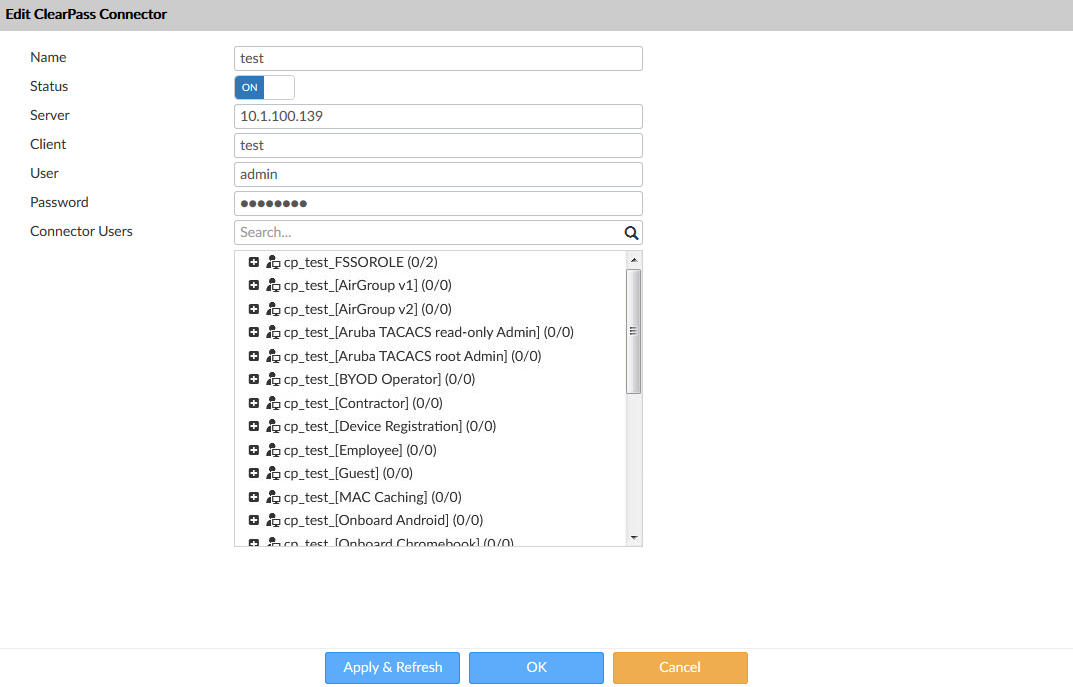Viewport: 1073px width, 687px height.
Task: Select the cp_test_FSSOROLE (0/2) row text
Action: [361, 262]
